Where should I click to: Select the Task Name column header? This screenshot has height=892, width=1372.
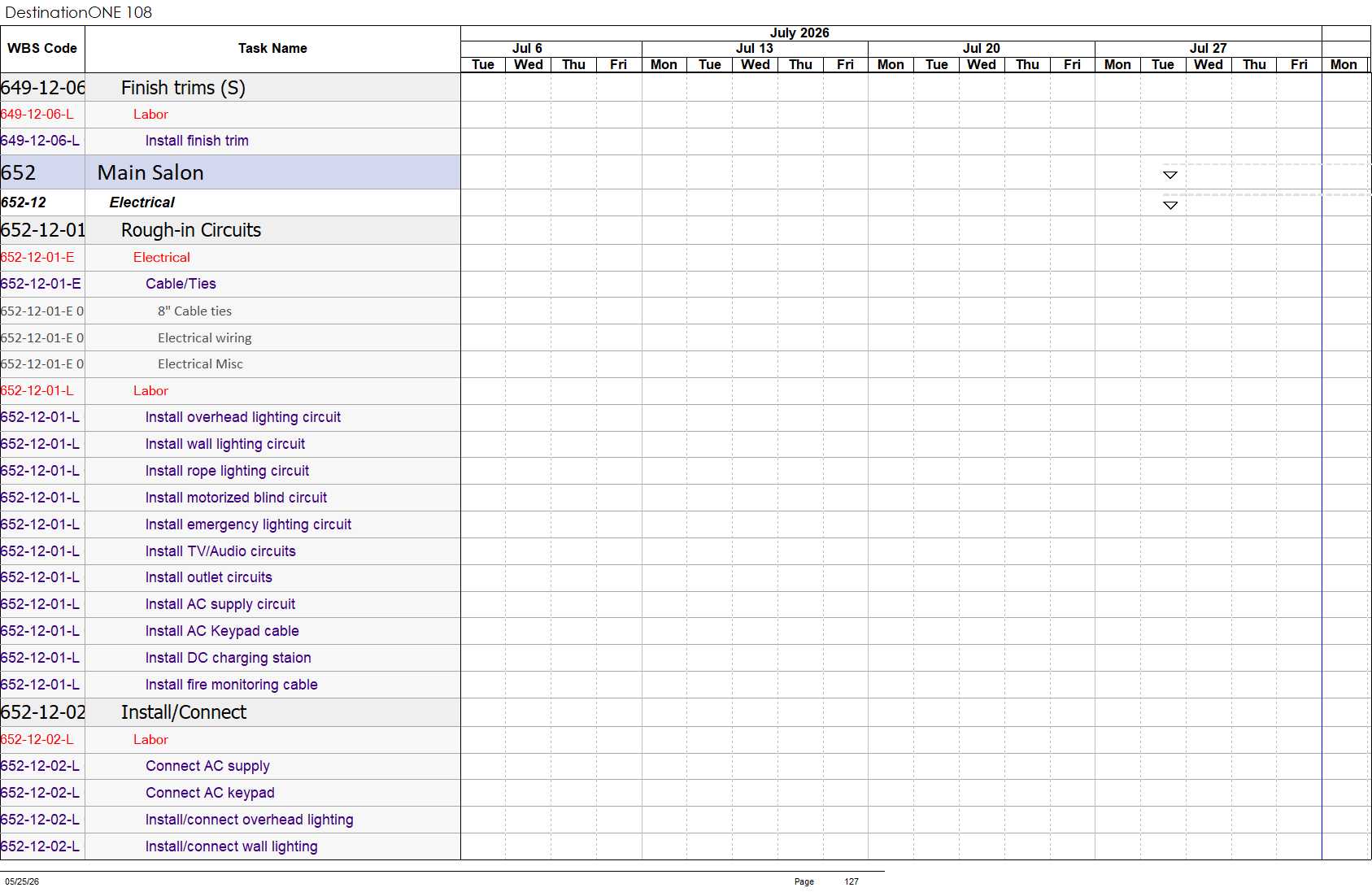coord(272,49)
